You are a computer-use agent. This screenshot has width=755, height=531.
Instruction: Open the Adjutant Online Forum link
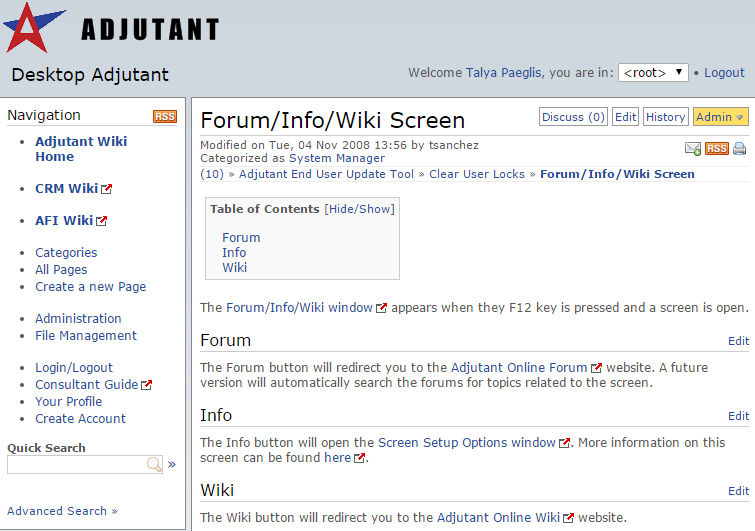519,368
